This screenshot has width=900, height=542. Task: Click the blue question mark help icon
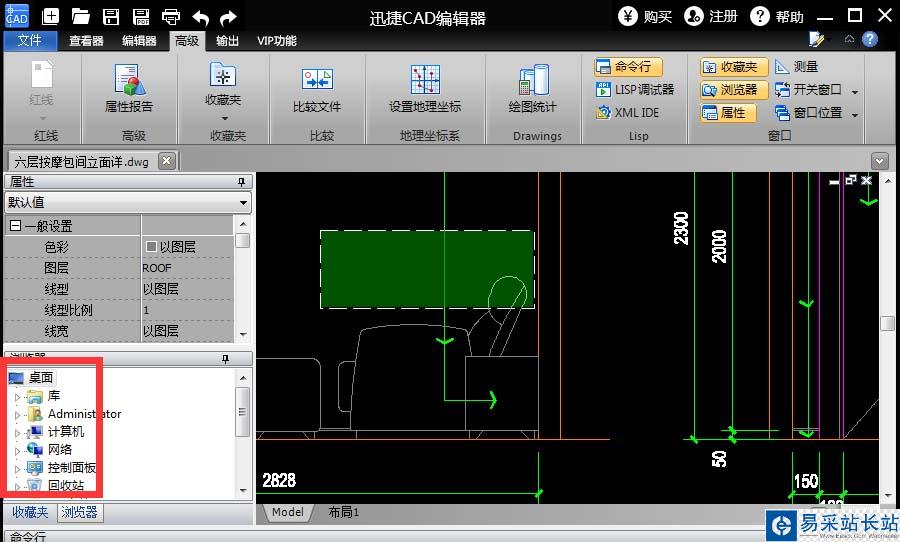point(870,39)
